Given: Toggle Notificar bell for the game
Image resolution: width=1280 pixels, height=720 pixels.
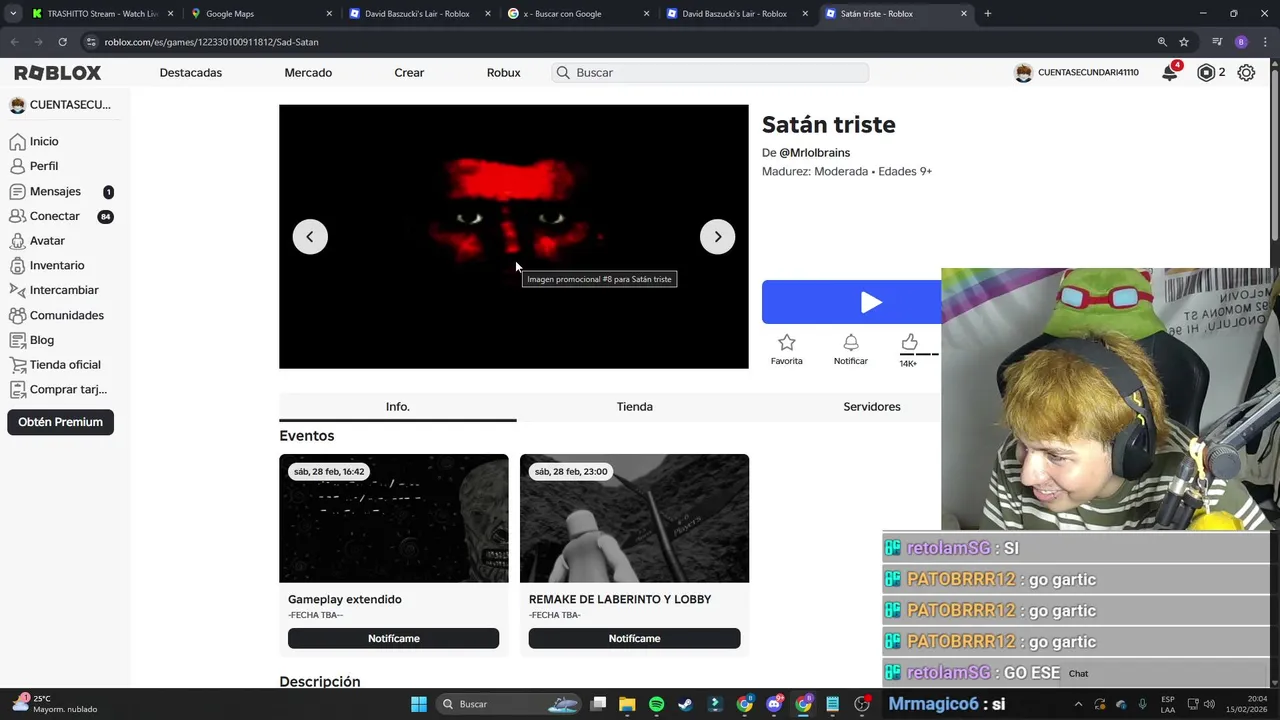Looking at the screenshot, I should [850, 349].
